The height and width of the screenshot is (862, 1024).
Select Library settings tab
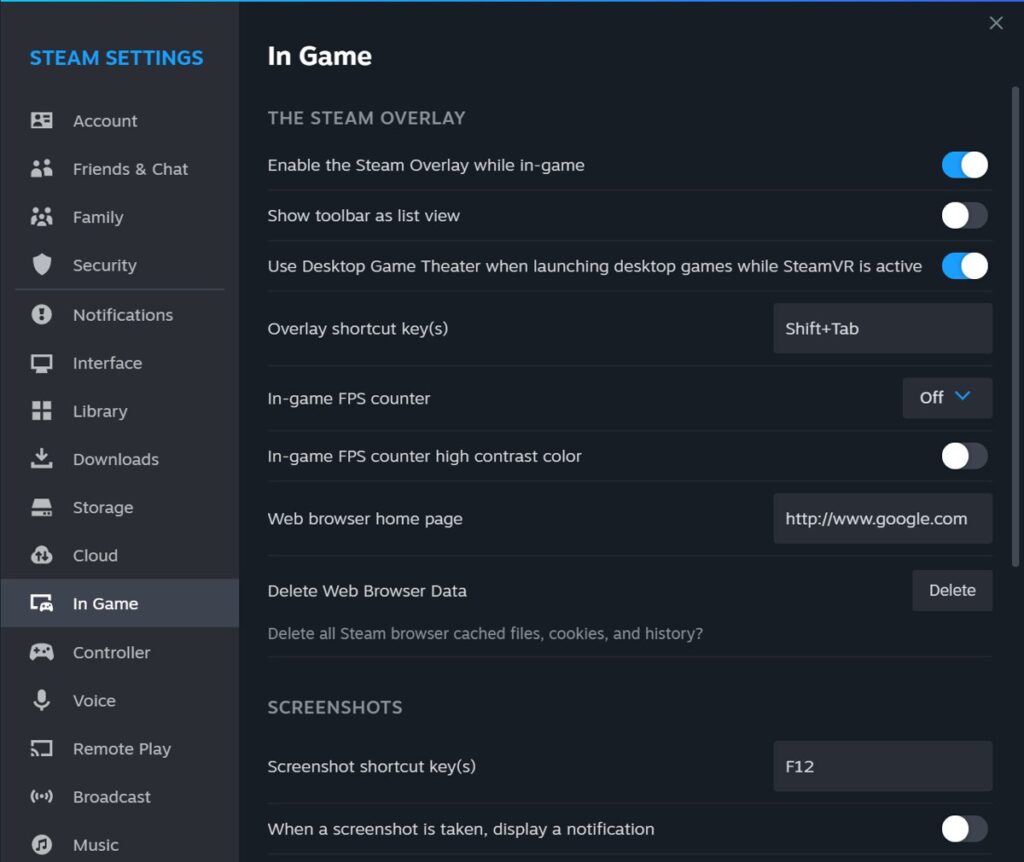pos(120,411)
